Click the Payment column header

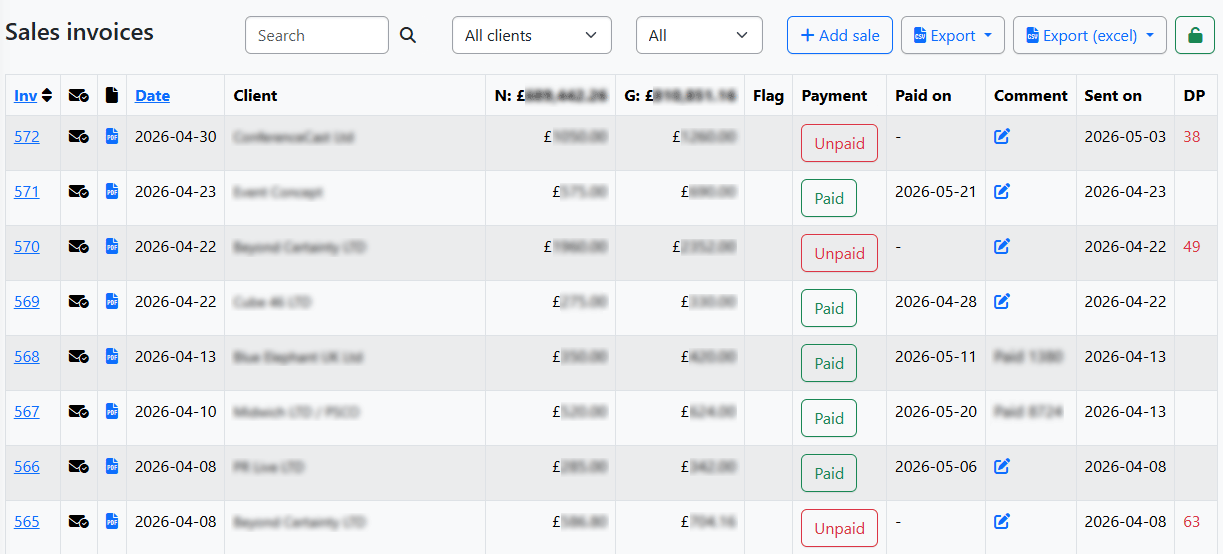pos(834,96)
